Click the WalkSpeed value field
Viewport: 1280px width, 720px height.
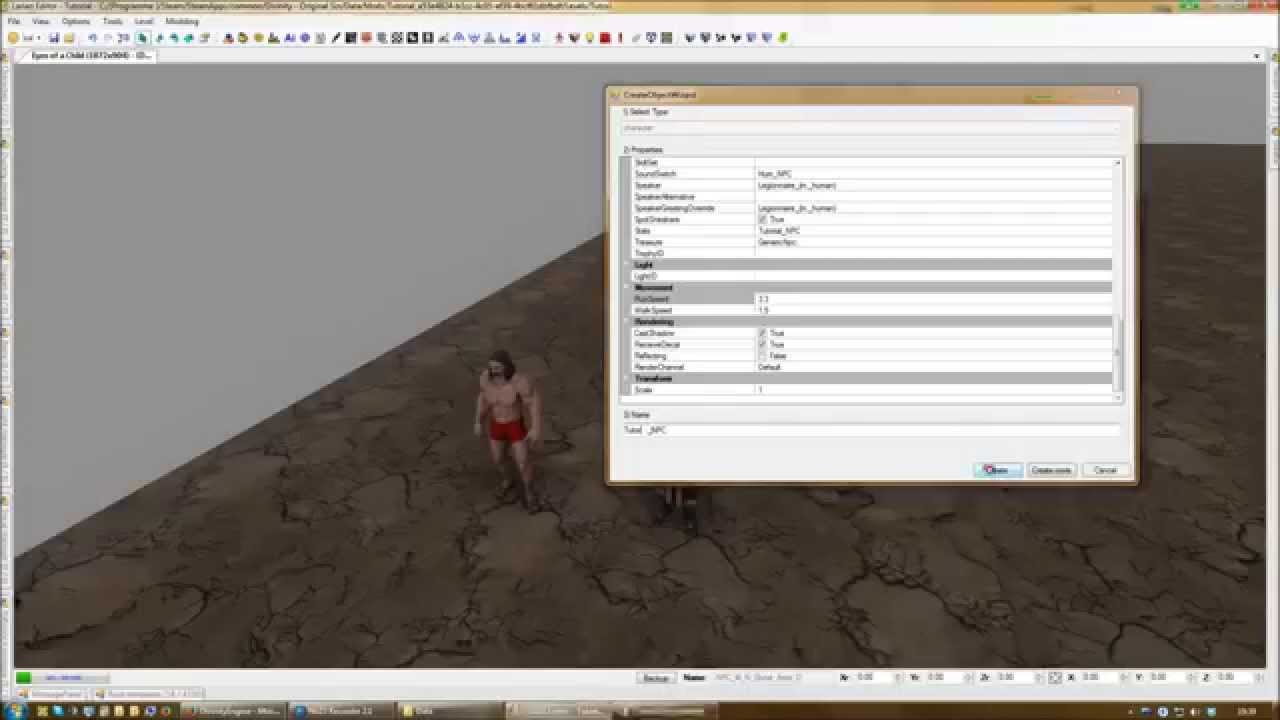coord(933,310)
